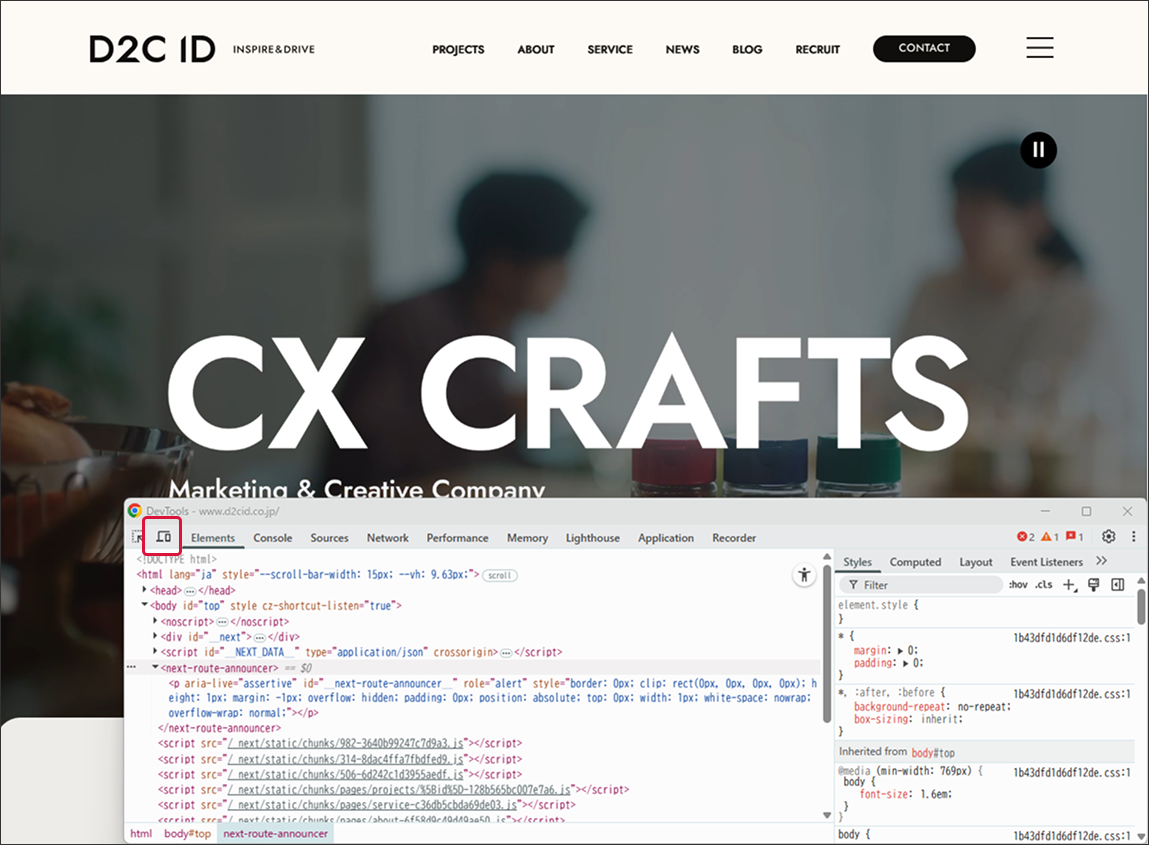The width and height of the screenshot is (1149, 845).
Task: Open the Sources tab
Action: 329,538
